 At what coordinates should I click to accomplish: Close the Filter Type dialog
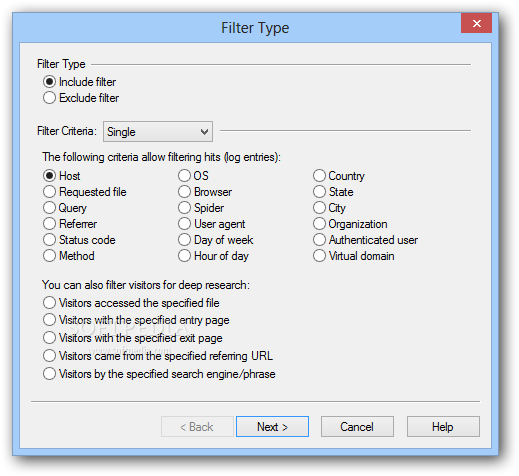point(476,23)
